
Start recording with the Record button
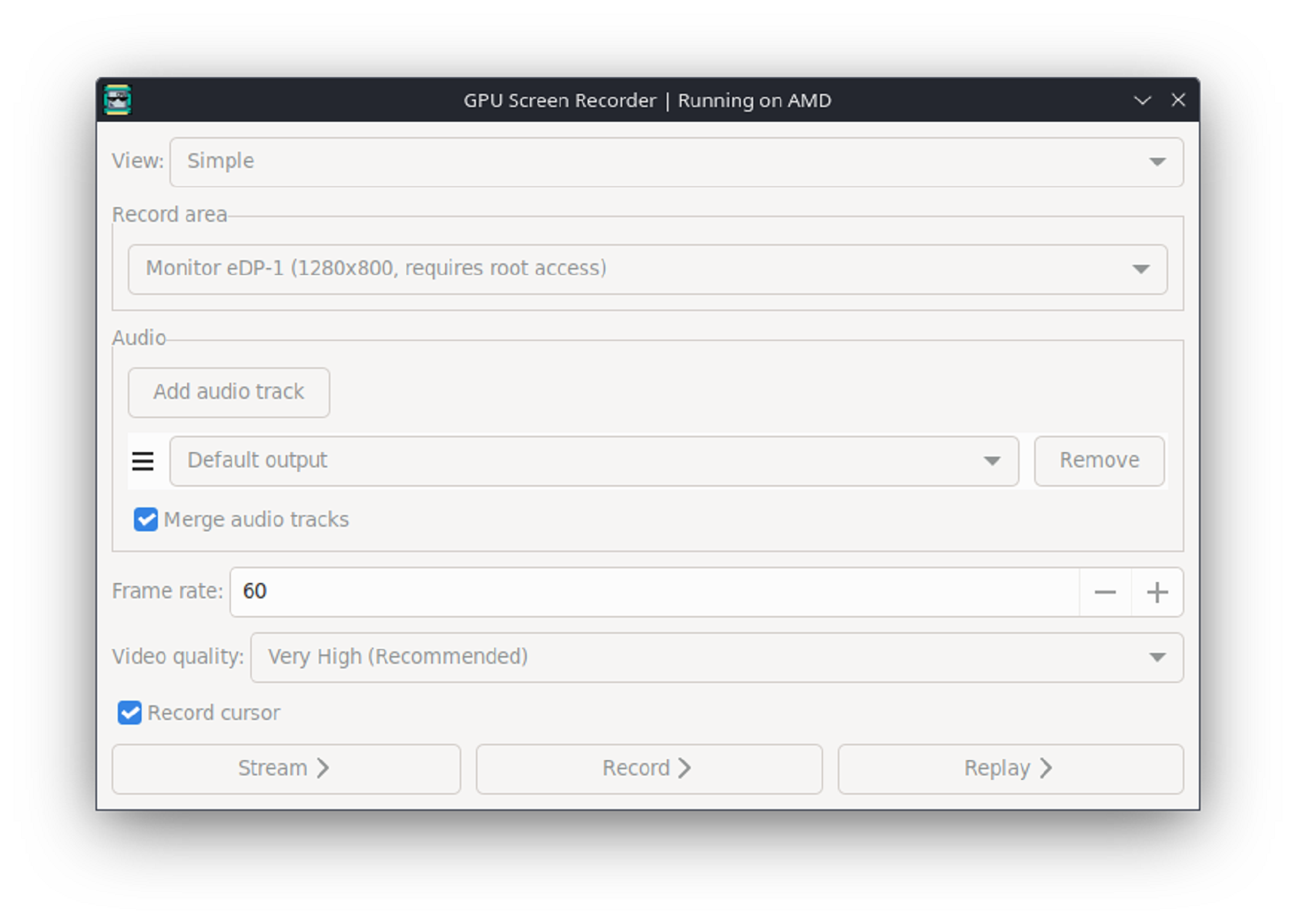(x=649, y=768)
